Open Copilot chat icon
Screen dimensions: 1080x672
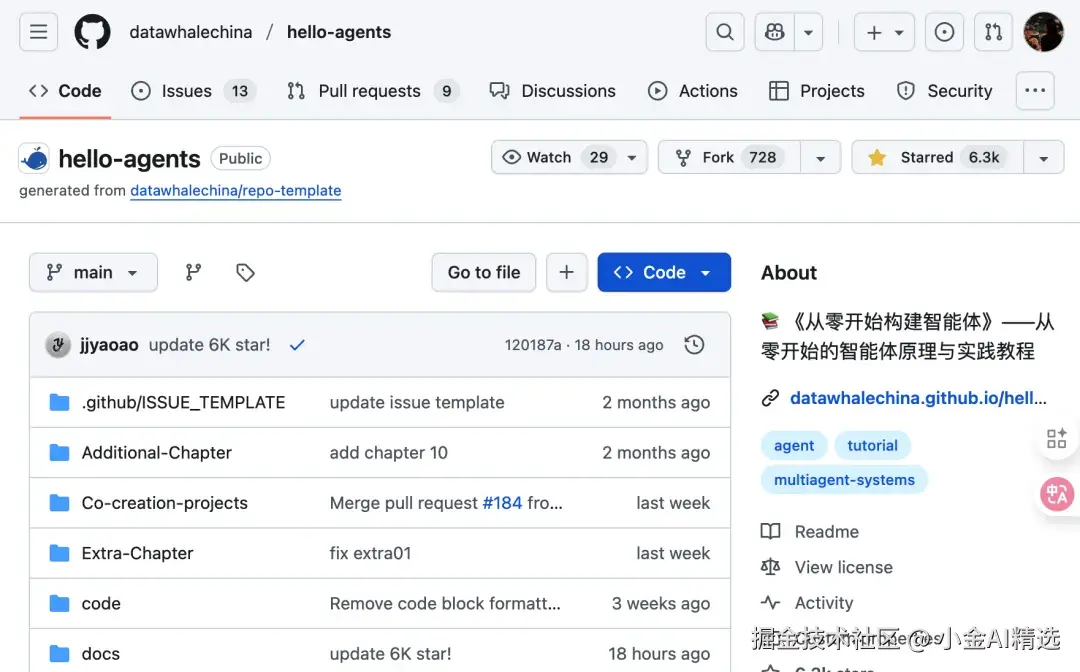click(775, 32)
